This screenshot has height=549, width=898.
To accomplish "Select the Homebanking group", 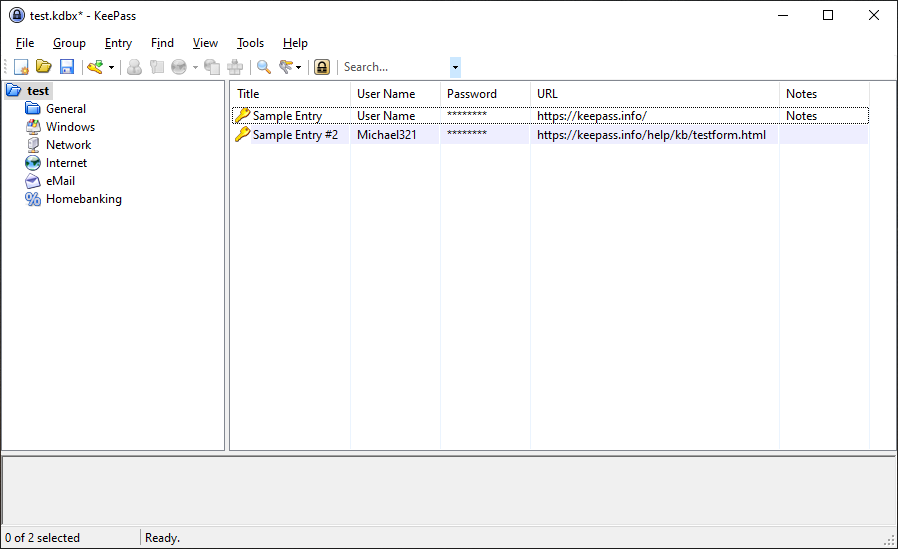I will [84, 199].
